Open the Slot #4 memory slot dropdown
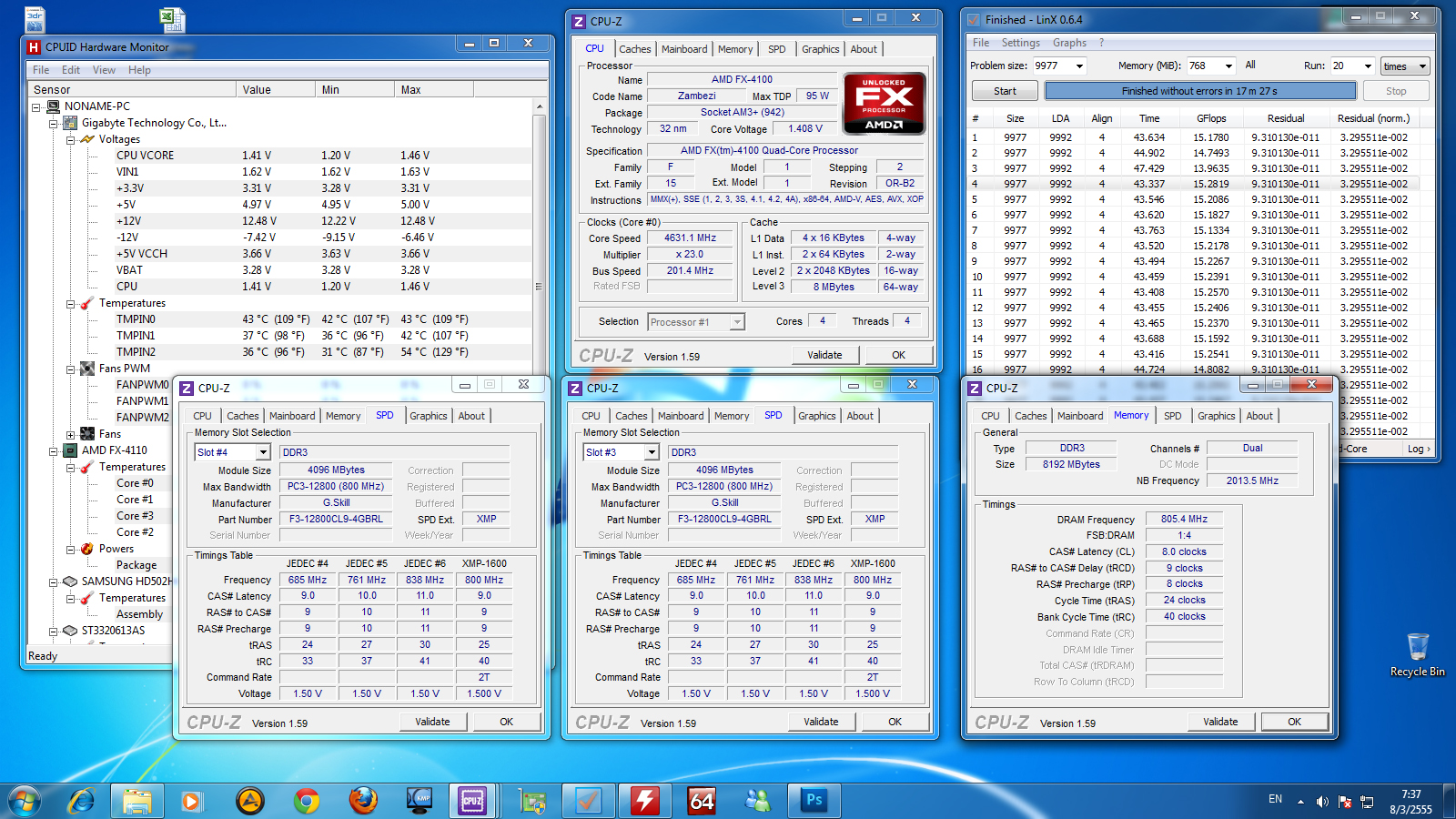 263,452
